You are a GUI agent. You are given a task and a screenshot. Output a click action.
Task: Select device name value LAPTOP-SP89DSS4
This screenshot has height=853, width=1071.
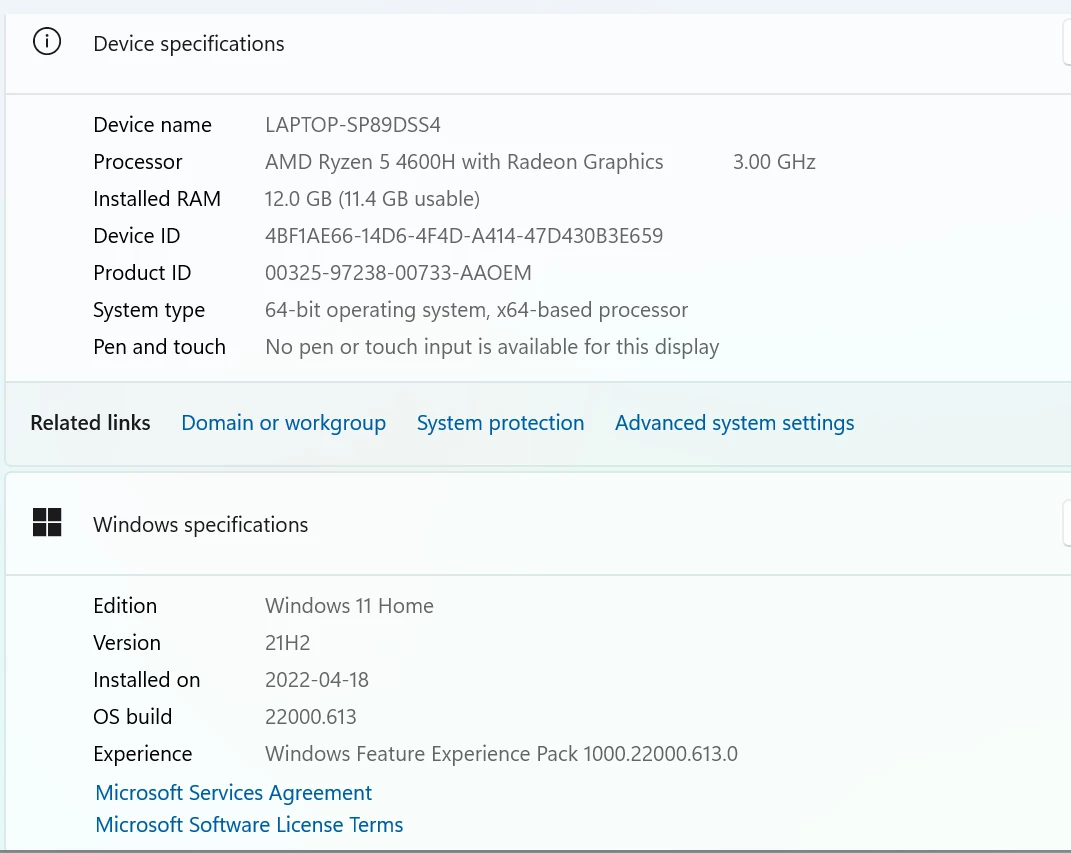click(x=352, y=125)
